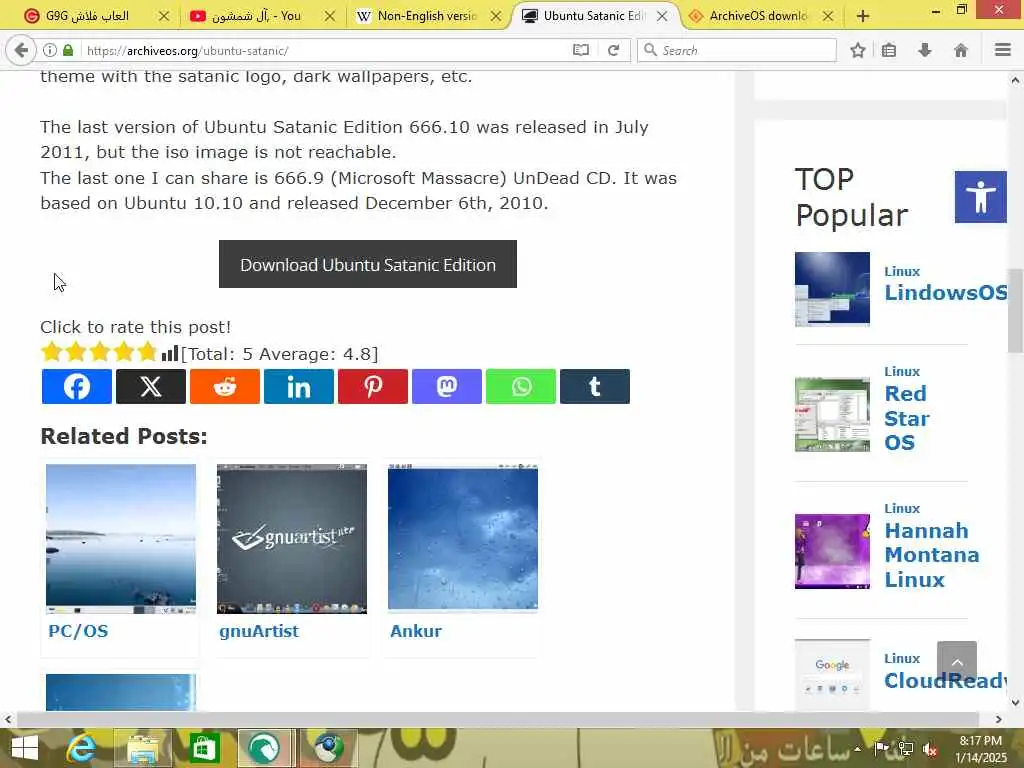Go back with the browser back arrow
The width and height of the screenshot is (1024, 768).
[x=21, y=50]
